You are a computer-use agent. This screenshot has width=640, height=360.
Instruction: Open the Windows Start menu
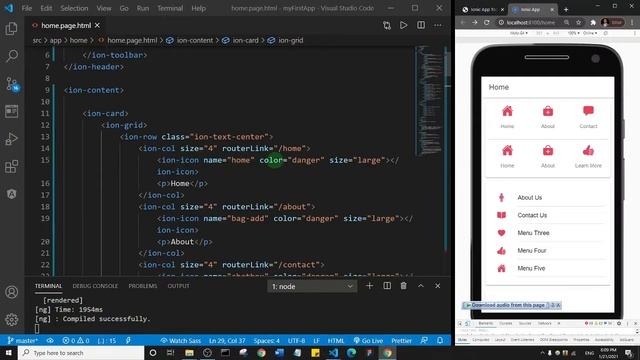9,353
